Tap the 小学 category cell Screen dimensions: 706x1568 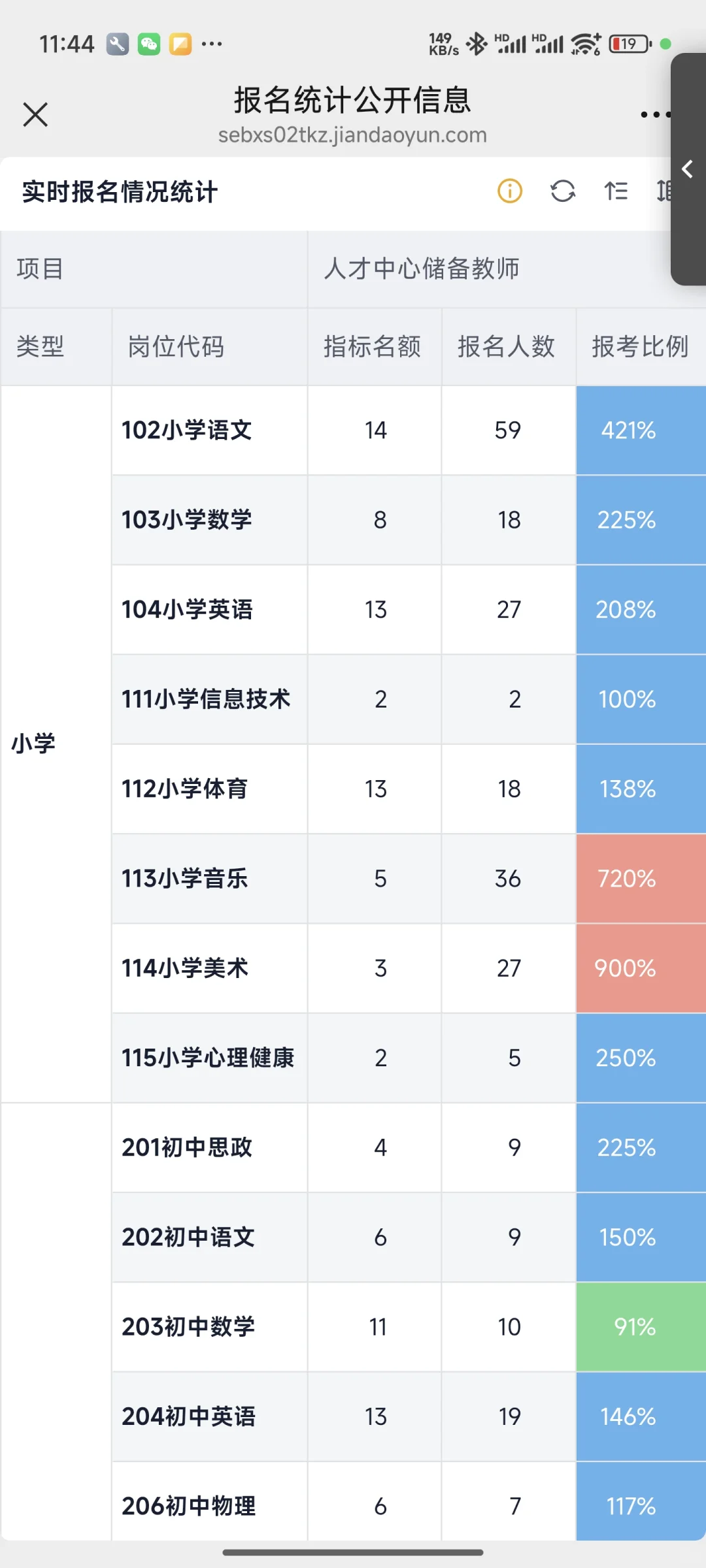[34, 743]
